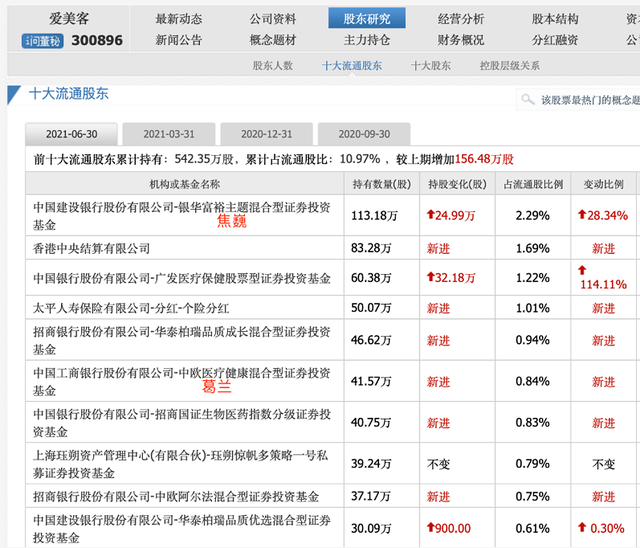
Task: Click the 30.09万 holding value
Action: point(371,528)
